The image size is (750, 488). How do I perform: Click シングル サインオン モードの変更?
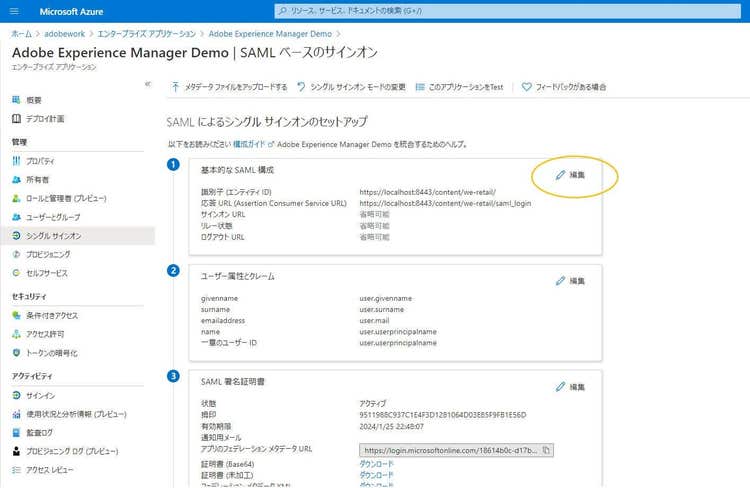(350, 87)
